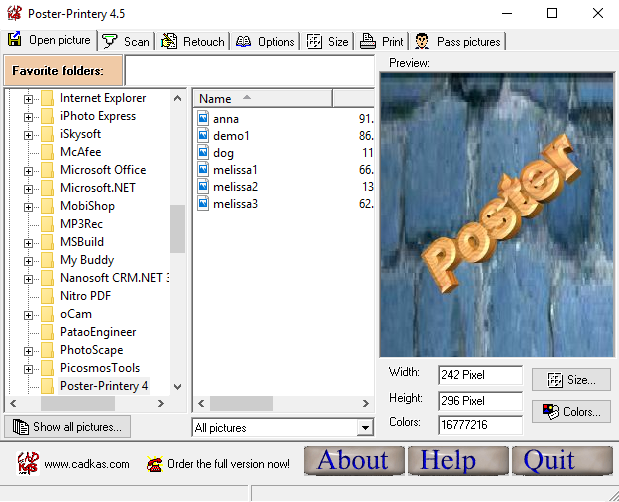The image size is (619, 502).
Task: Click the Print tab printer icon
Action: click(368, 41)
